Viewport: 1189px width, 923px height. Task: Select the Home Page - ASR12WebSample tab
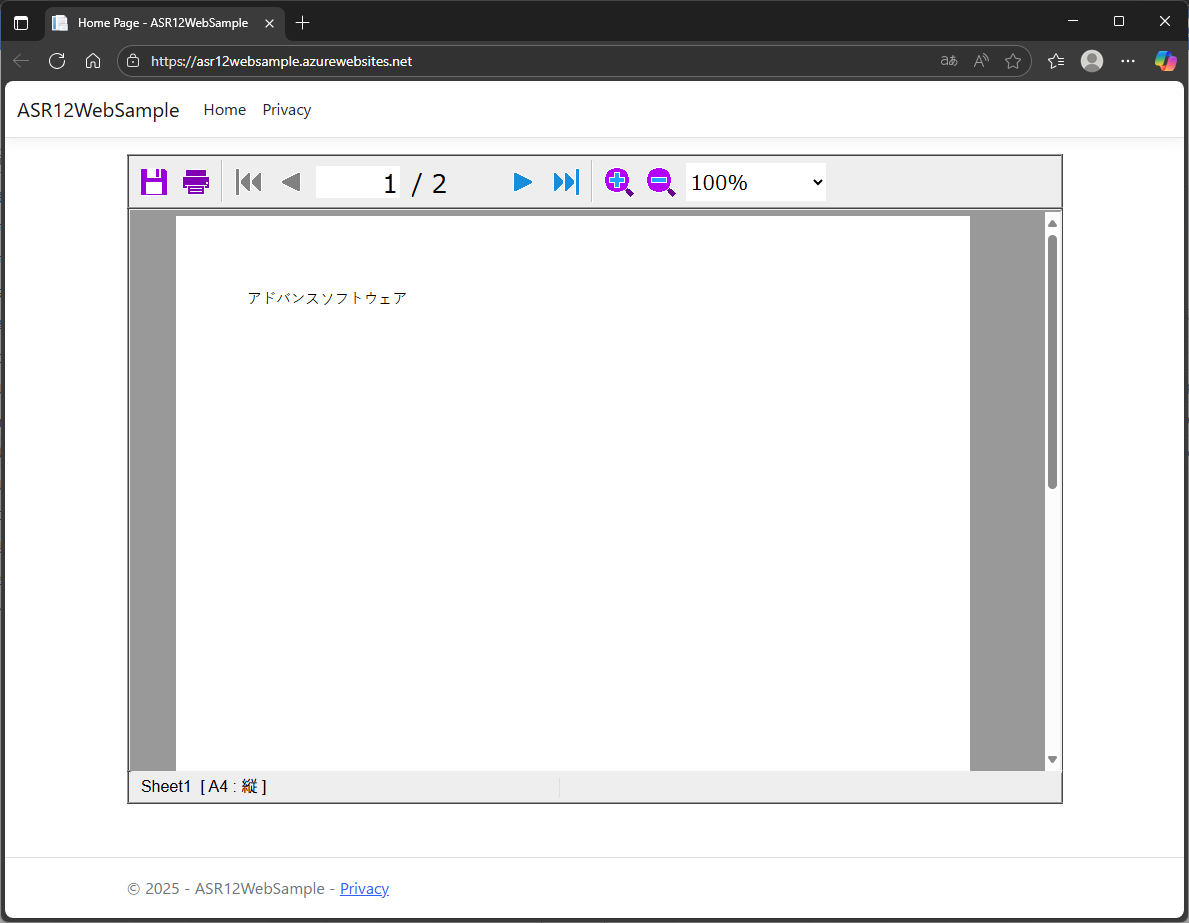(165, 23)
